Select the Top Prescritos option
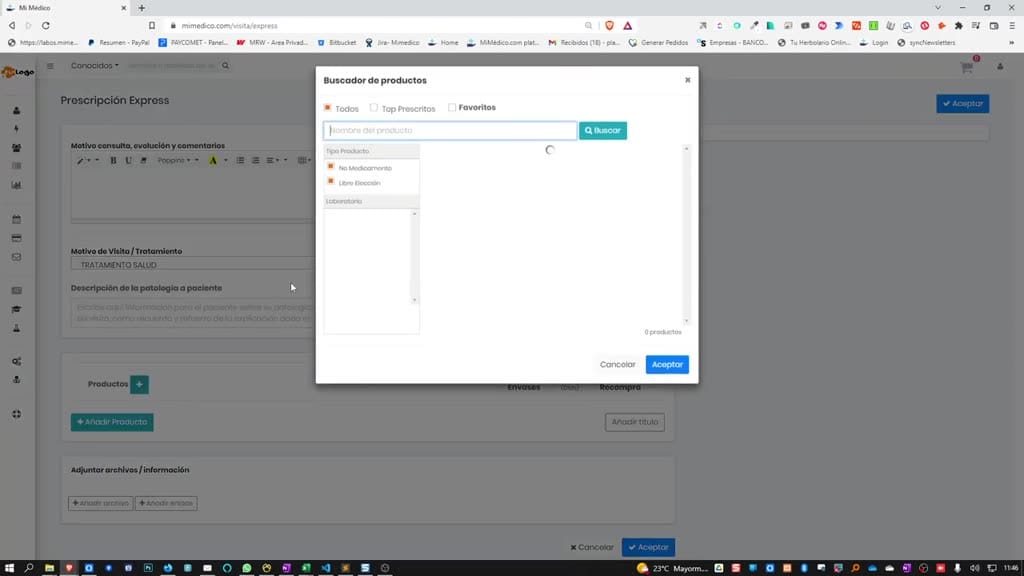The width and height of the screenshot is (1024, 576). click(374, 107)
